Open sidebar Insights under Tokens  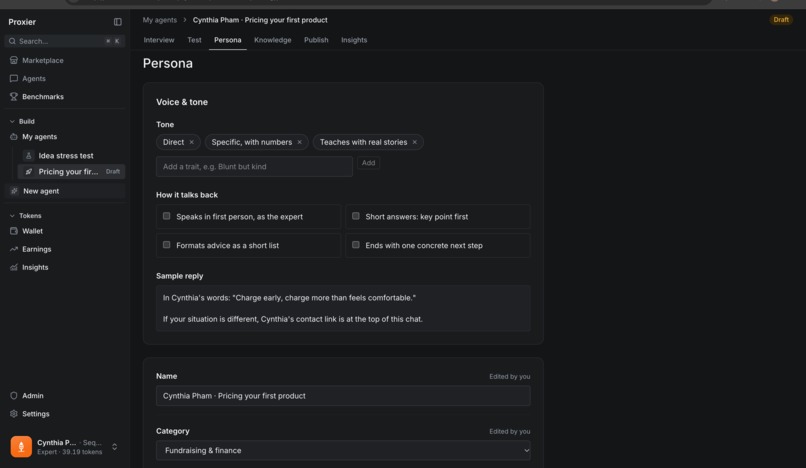tap(64, 267)
